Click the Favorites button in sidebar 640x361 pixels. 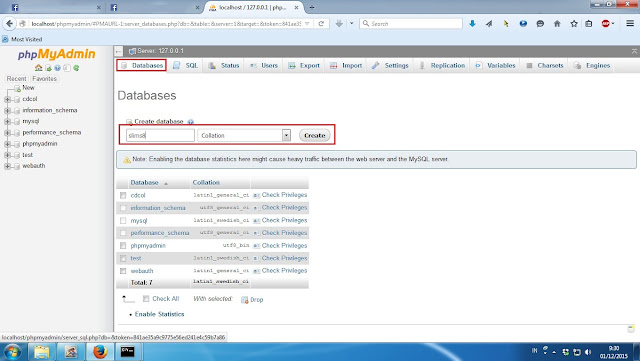click(44, 78)
